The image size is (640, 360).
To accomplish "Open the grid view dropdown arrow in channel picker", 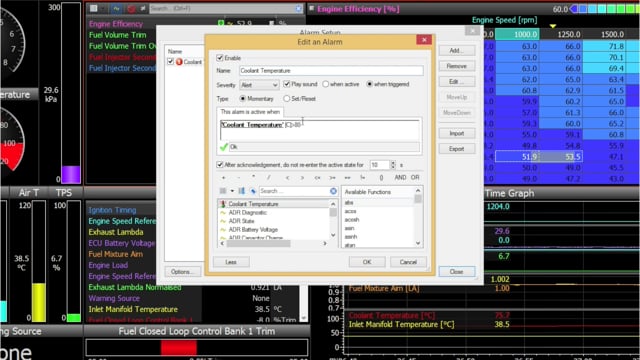I will (x=232, y=191).
